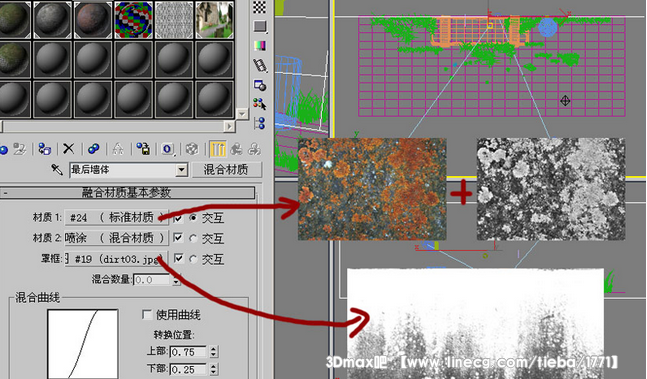Image resolution: width=647 pixels, height=379 pixels.
Task: Check the 使用曲线 checkbox
Action: 147,315
